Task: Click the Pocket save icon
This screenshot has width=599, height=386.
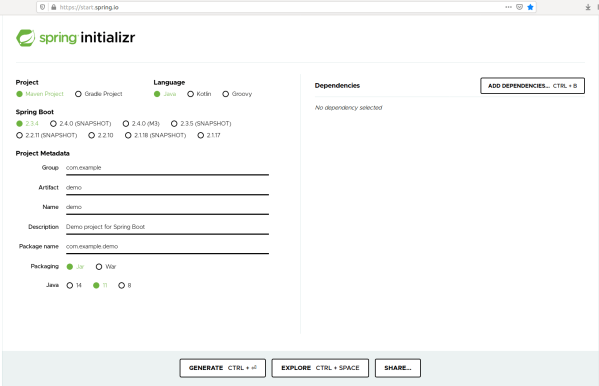Action: (x=519, y=7)
